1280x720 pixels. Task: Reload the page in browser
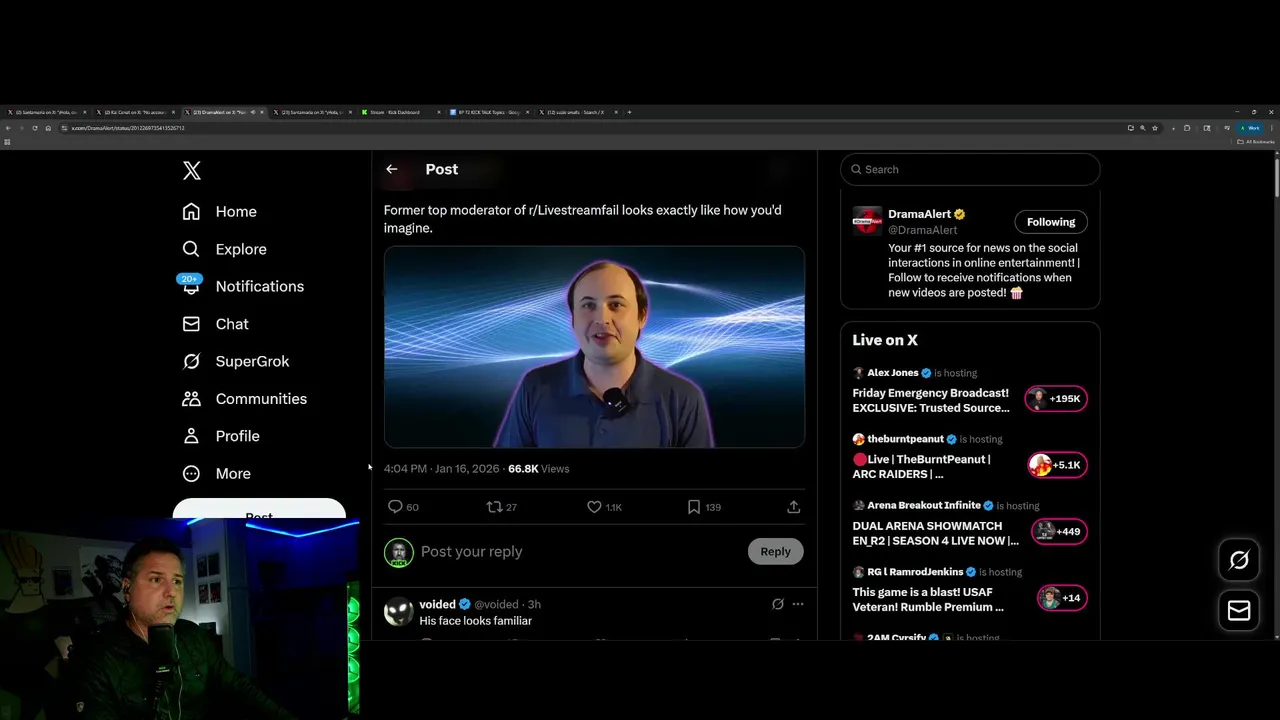[34, 128]
